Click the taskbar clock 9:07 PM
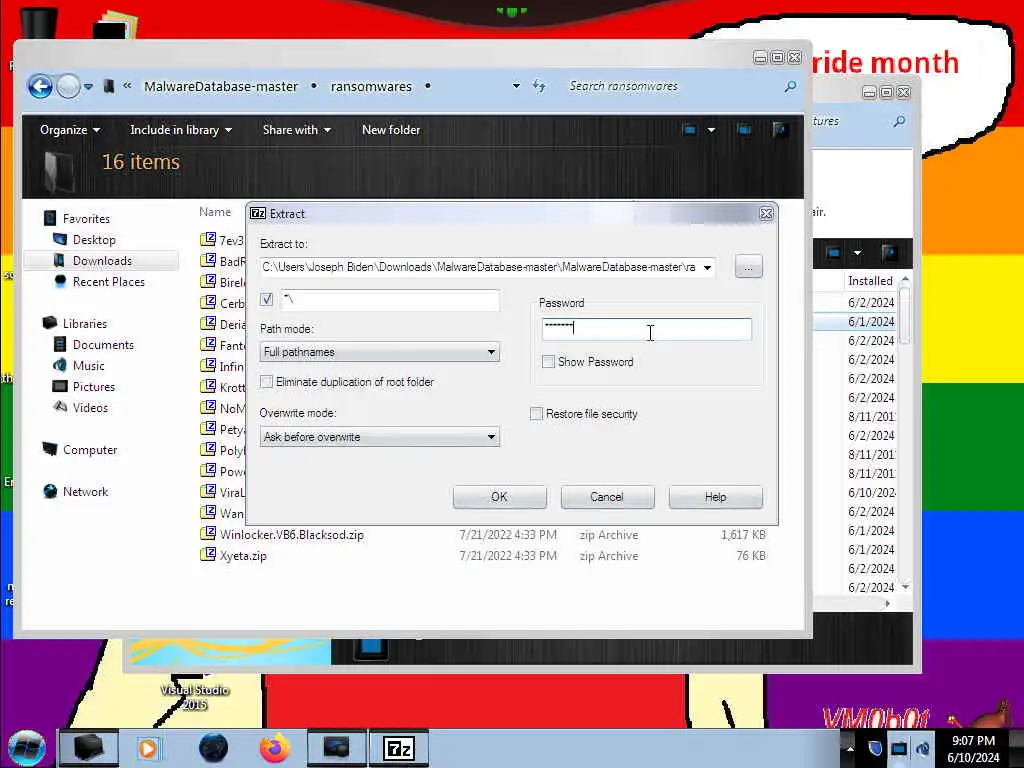1024x768 pixels. click(x=973, y=741)
